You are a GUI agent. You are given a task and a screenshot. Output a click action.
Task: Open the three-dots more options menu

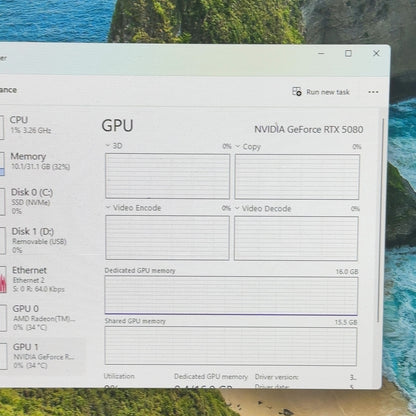tap(373, 92)
